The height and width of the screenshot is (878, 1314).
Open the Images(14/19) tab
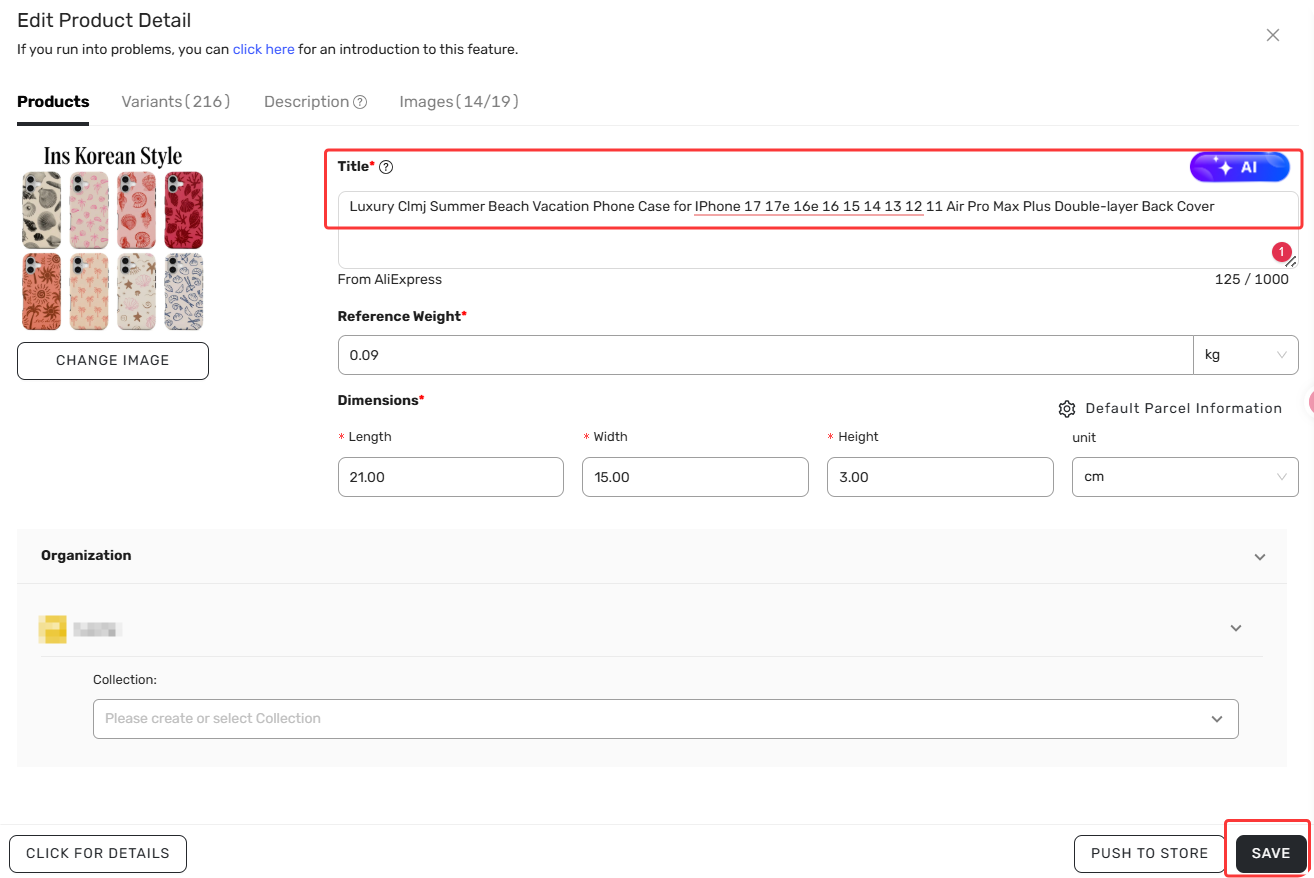click(x=459, y=102)
